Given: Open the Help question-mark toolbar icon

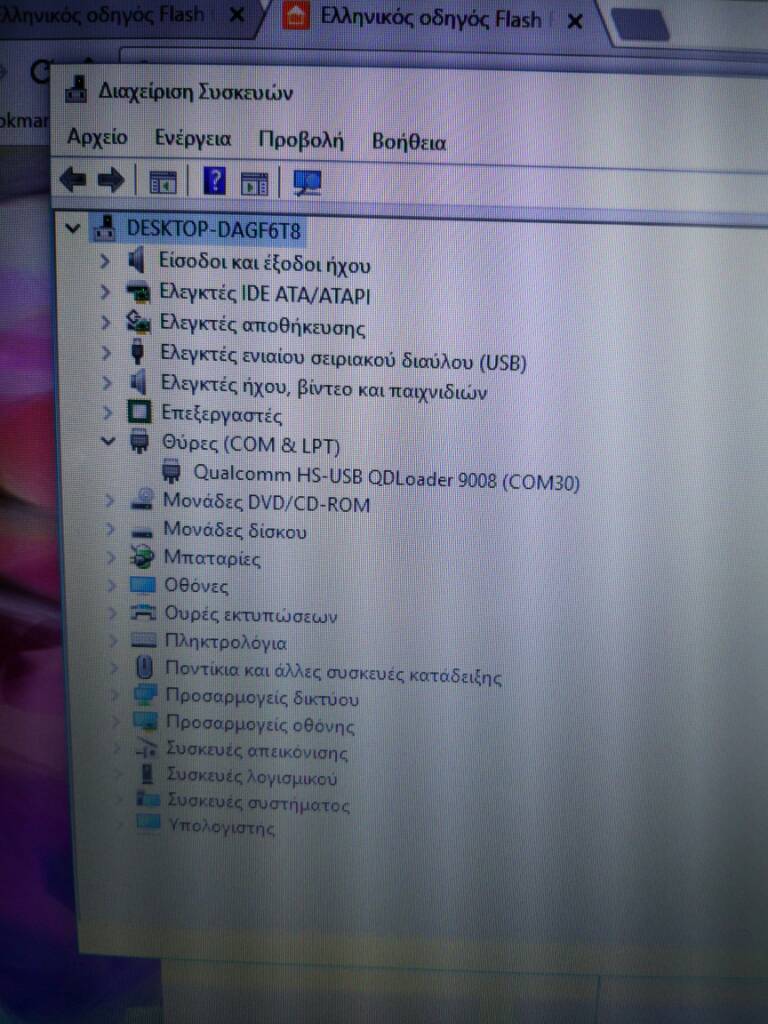Looking at the screenshot, I should coord(215,181).
